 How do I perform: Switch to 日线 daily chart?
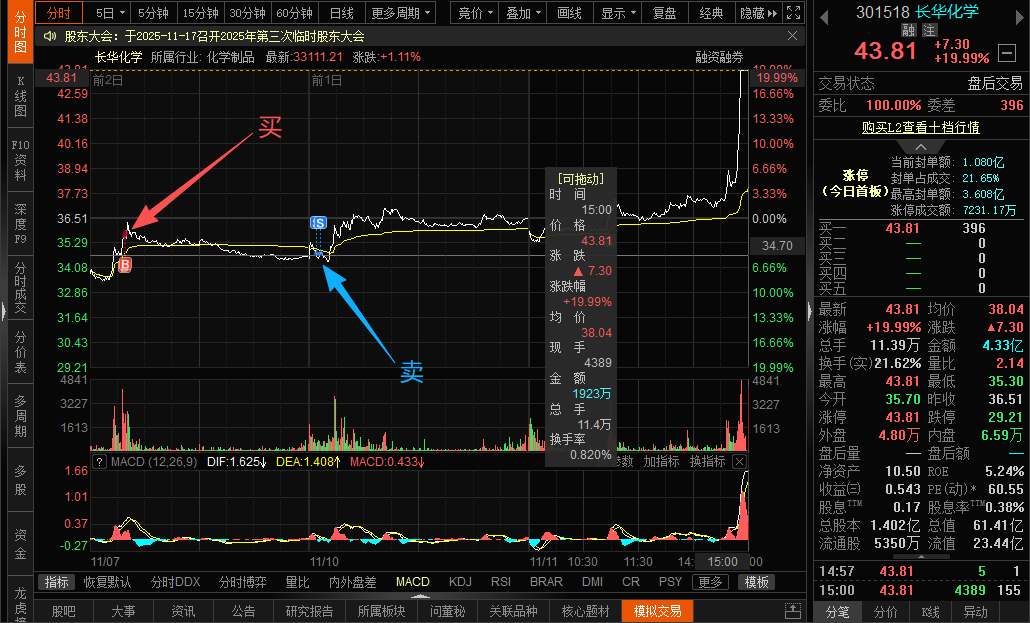(x=342, y=12)
